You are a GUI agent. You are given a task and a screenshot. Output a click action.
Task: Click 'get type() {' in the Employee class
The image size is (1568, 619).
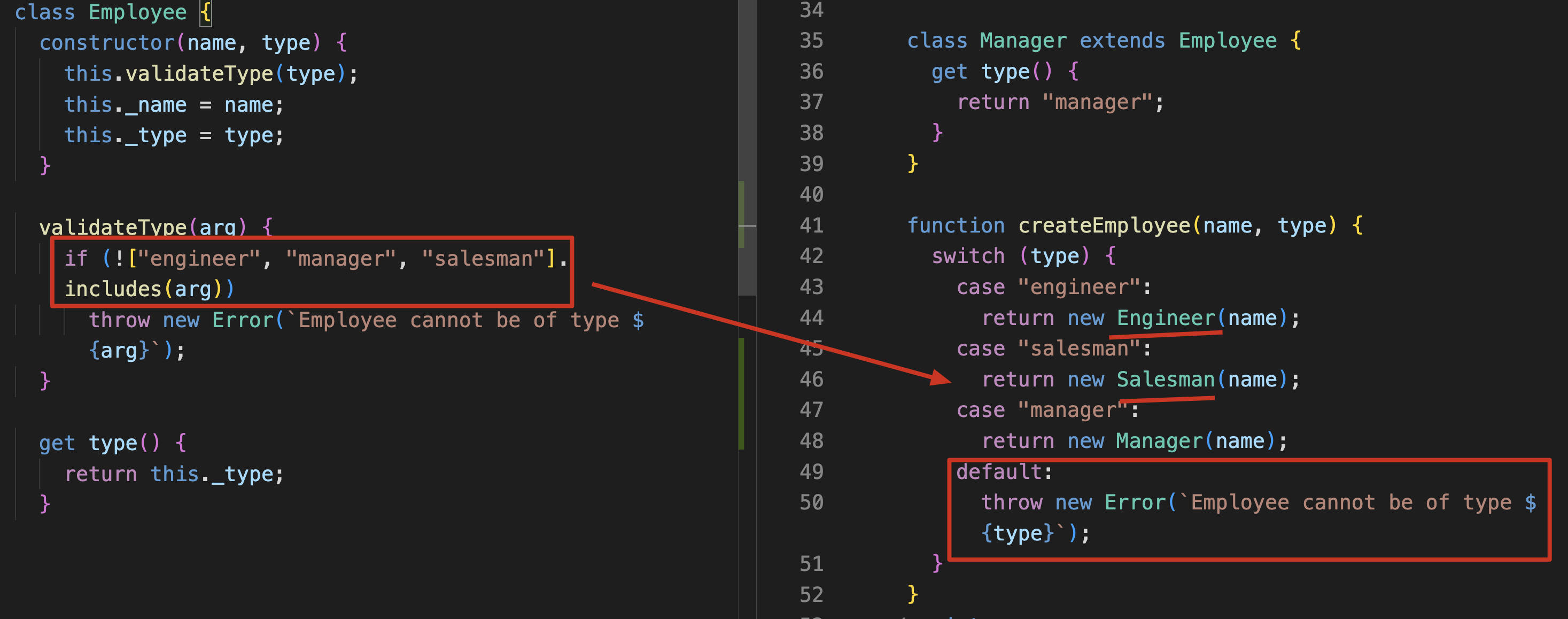[113, 443]
